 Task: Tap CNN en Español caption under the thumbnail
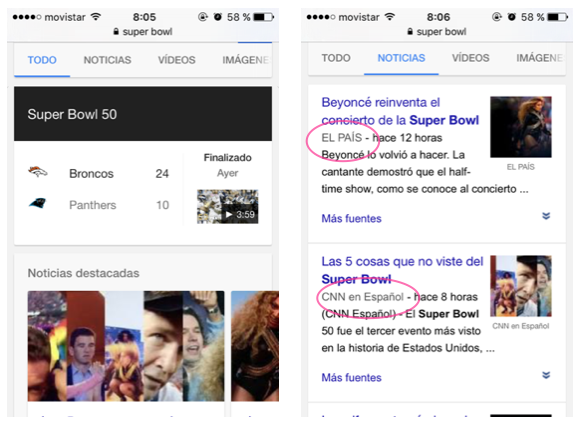click(521, 326)
